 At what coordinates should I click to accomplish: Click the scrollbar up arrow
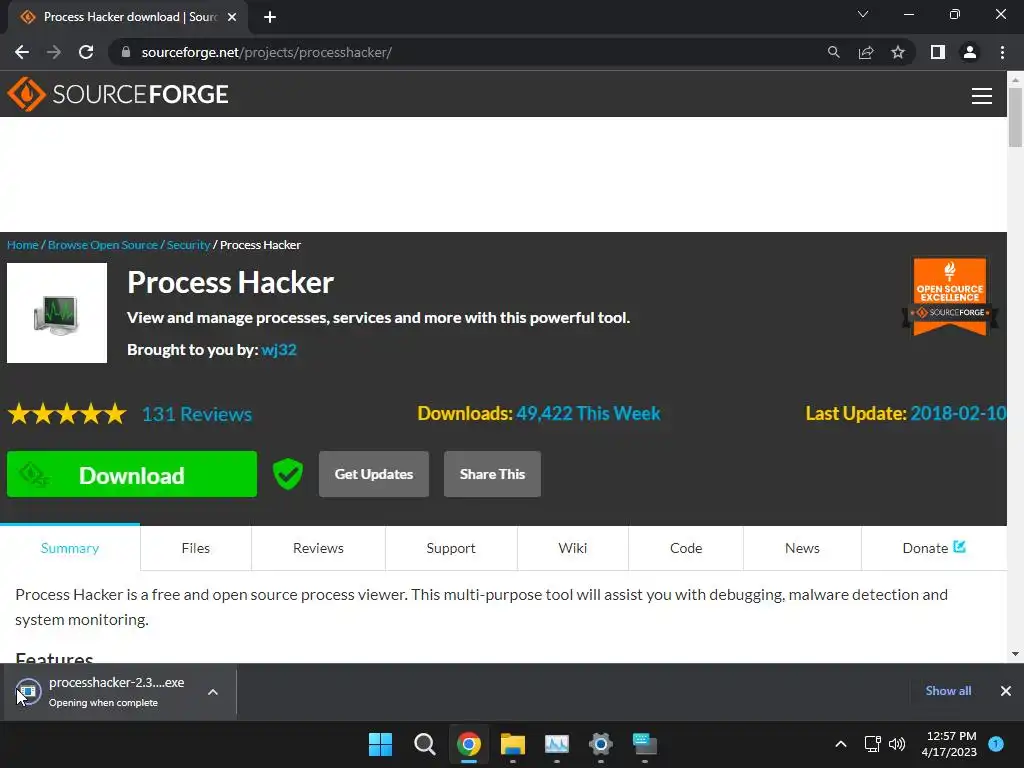[1015, 80]
